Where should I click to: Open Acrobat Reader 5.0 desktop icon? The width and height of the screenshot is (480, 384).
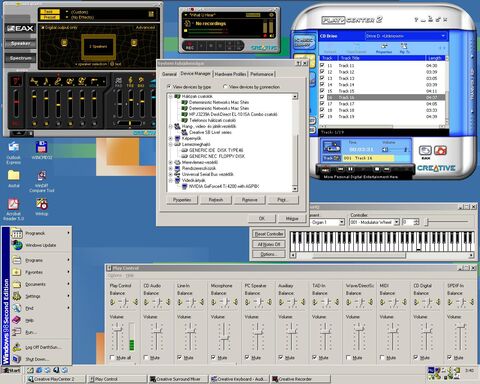[14, 209]
